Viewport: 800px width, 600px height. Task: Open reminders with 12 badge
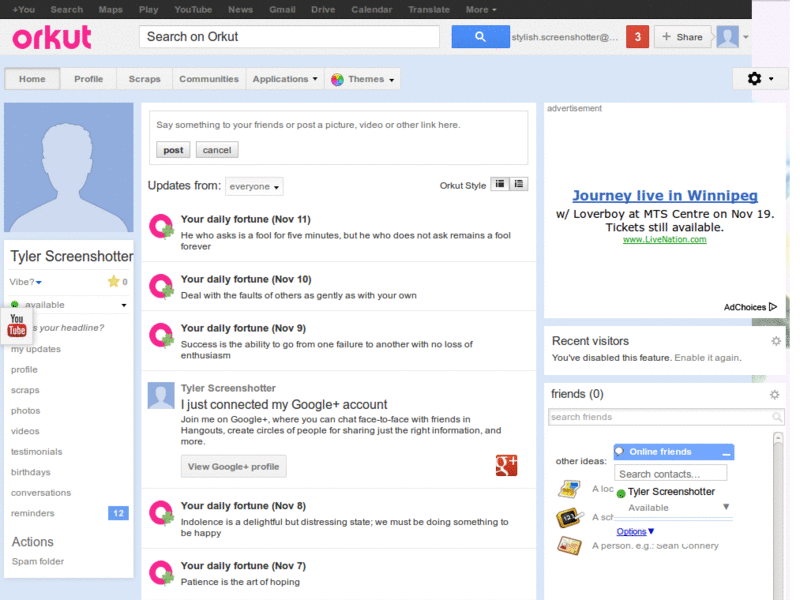(x=69, y=513)
